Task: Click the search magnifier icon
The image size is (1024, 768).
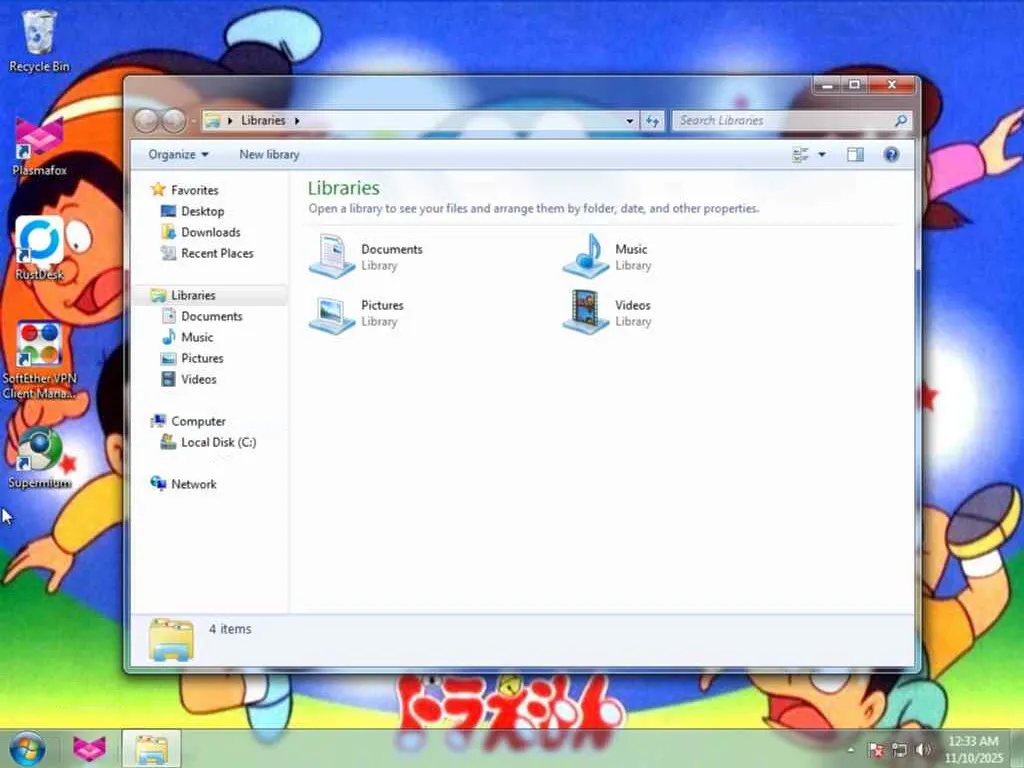Action: 901,120
